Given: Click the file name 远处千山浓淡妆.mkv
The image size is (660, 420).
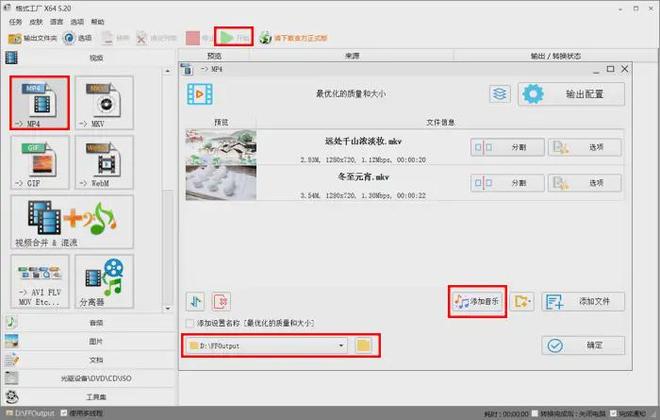Looking at the screenshot, I should pyautogui.click(x=363, y=141).
